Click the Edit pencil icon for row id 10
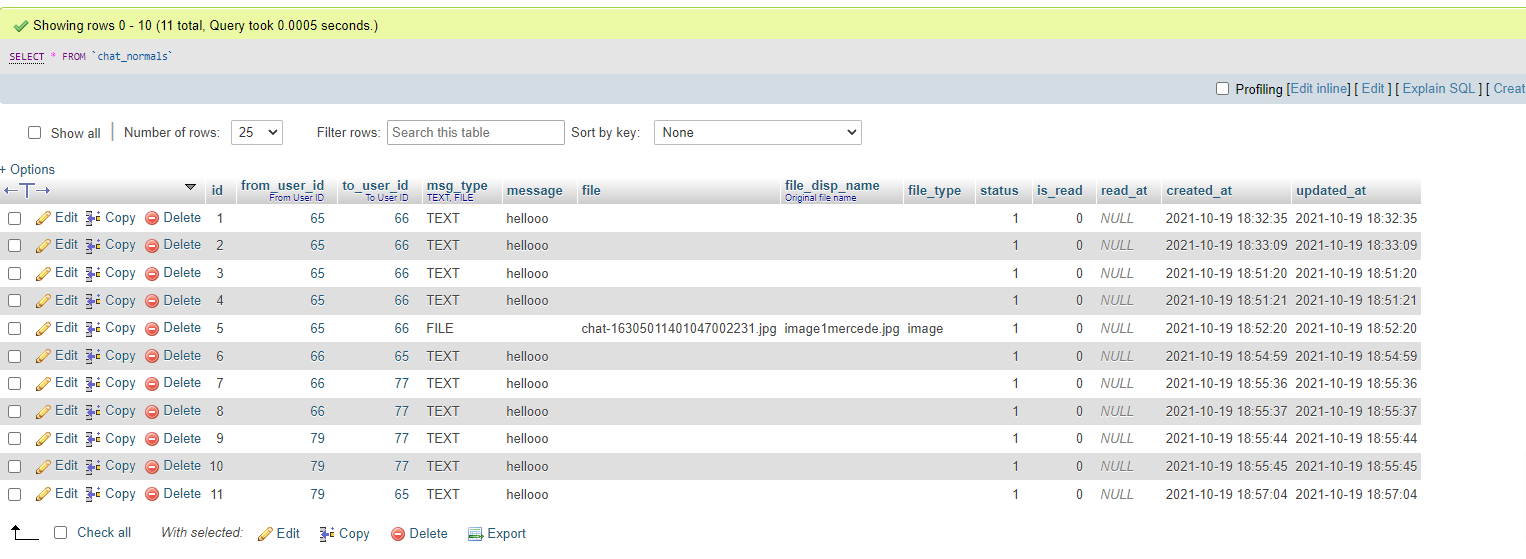The width and height of the screenshot is (1526, 559). (x=43, y=466)
